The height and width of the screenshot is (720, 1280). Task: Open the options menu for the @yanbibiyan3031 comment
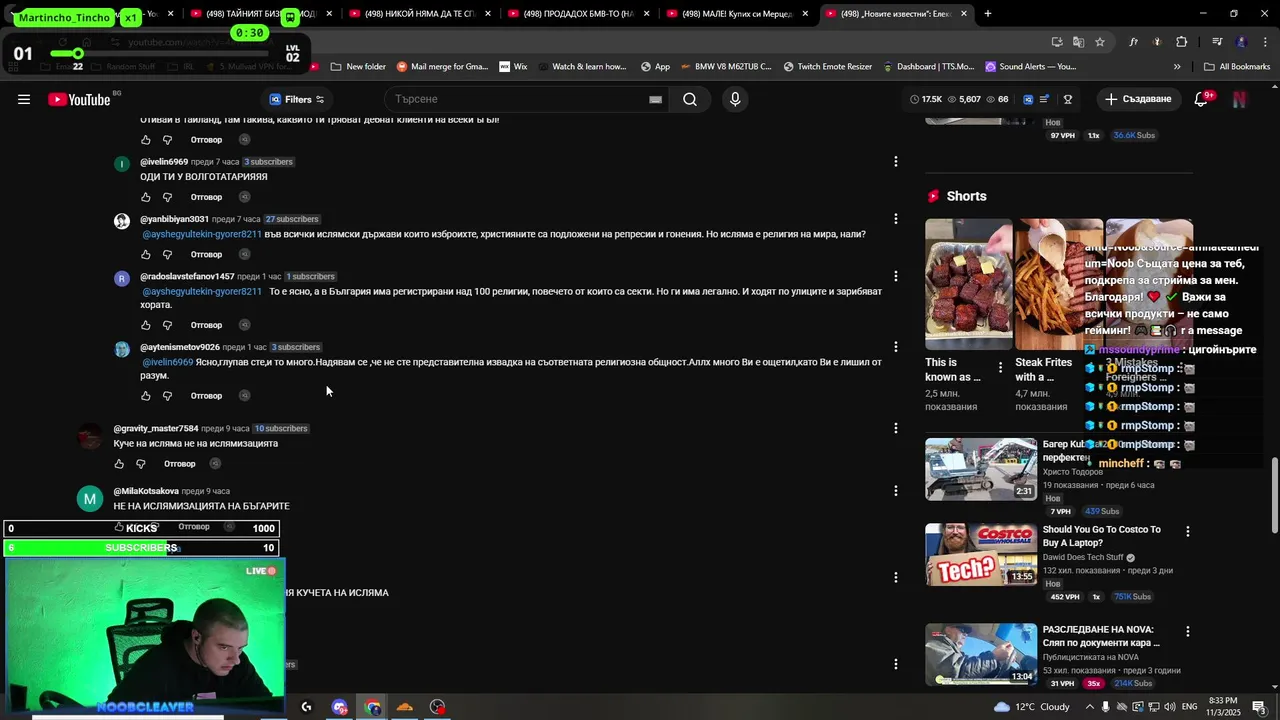[x=896, y=219]
